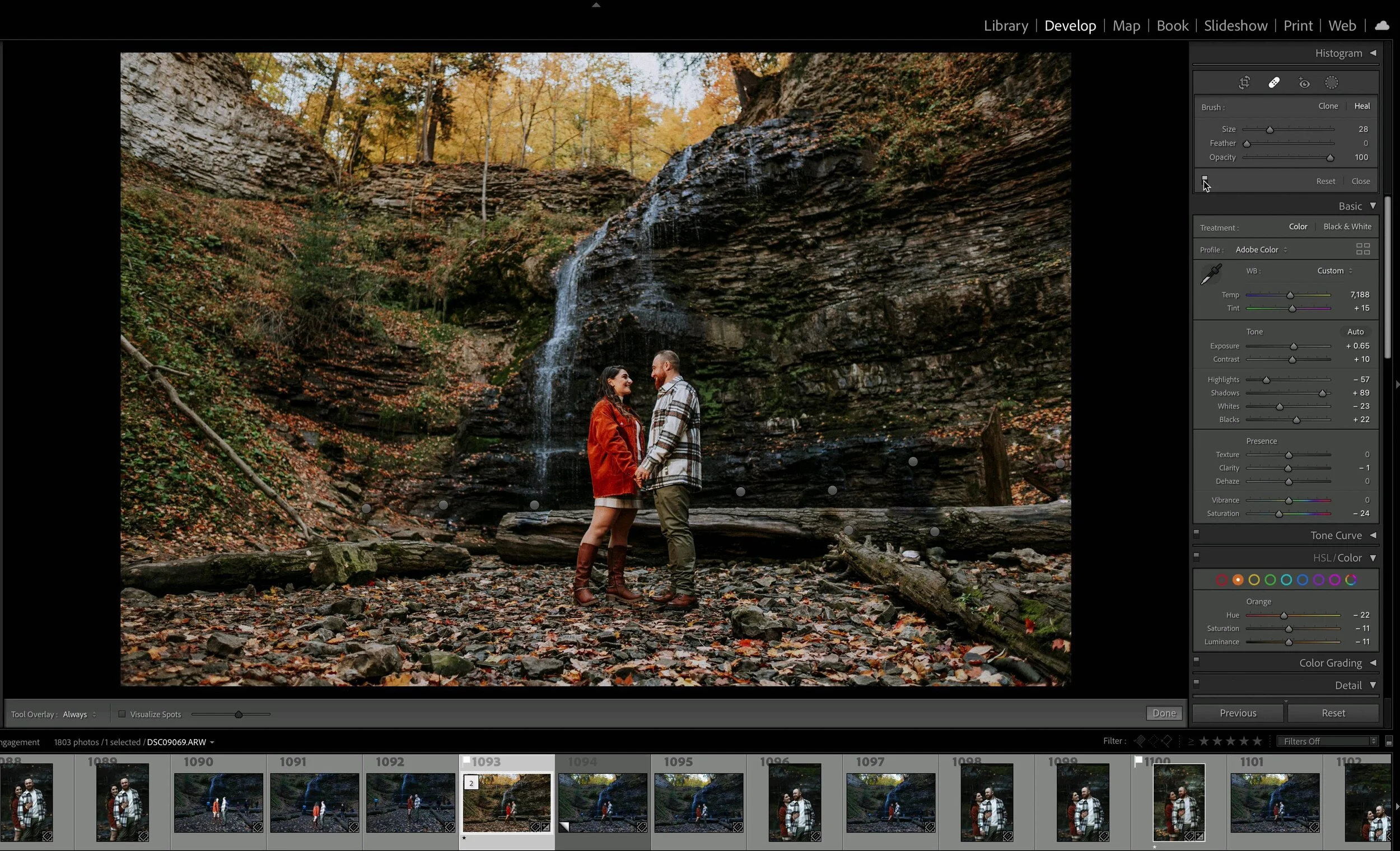Click the Previous button
This screenshot has width=1400, height=851.
(1238, 713)
